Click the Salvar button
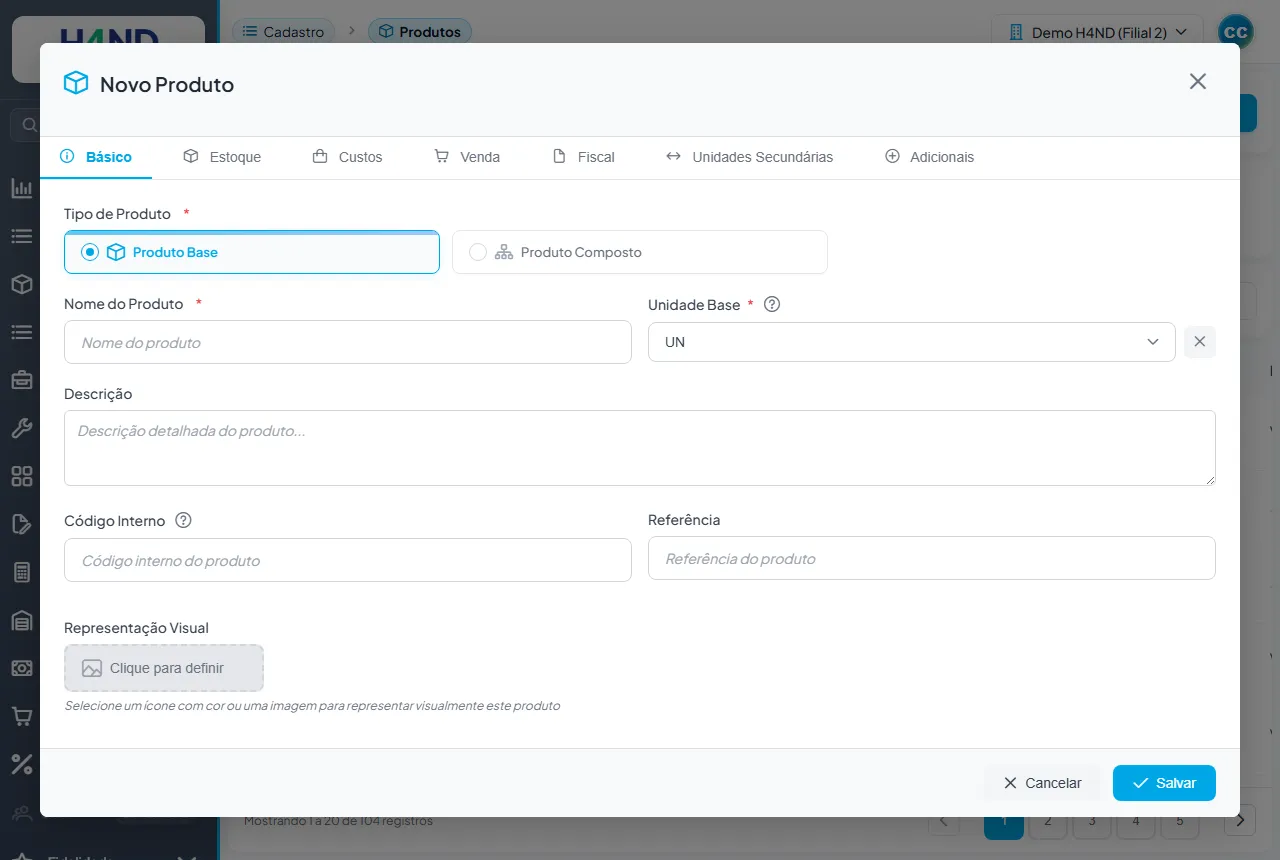This screenshot has height=860, width=1280. [x=1164, y=783]
